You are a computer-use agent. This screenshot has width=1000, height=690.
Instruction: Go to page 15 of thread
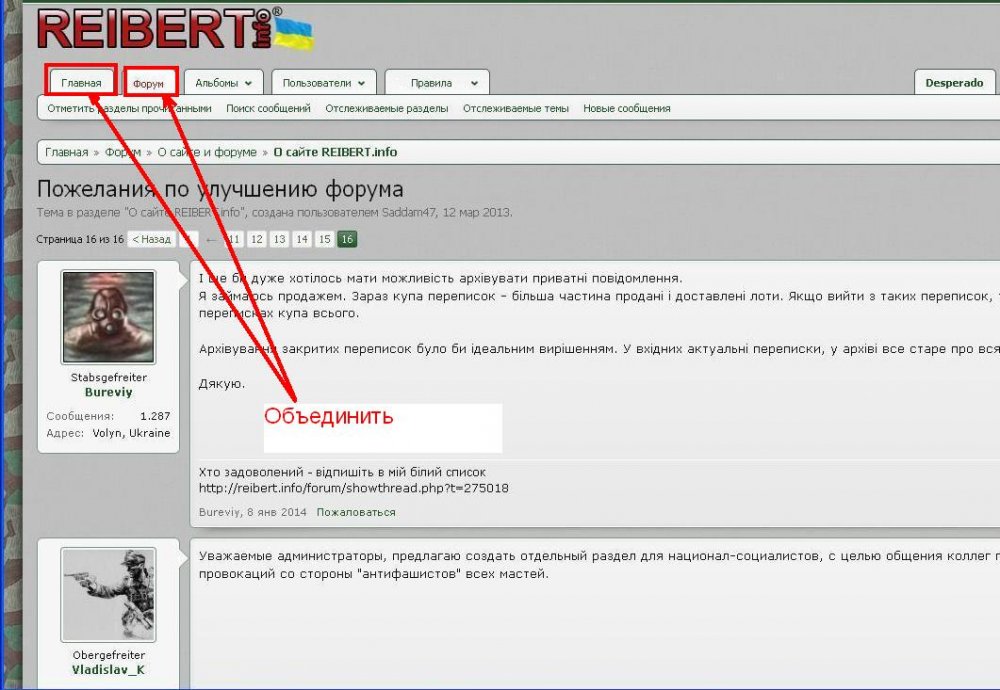click(325, 239)
